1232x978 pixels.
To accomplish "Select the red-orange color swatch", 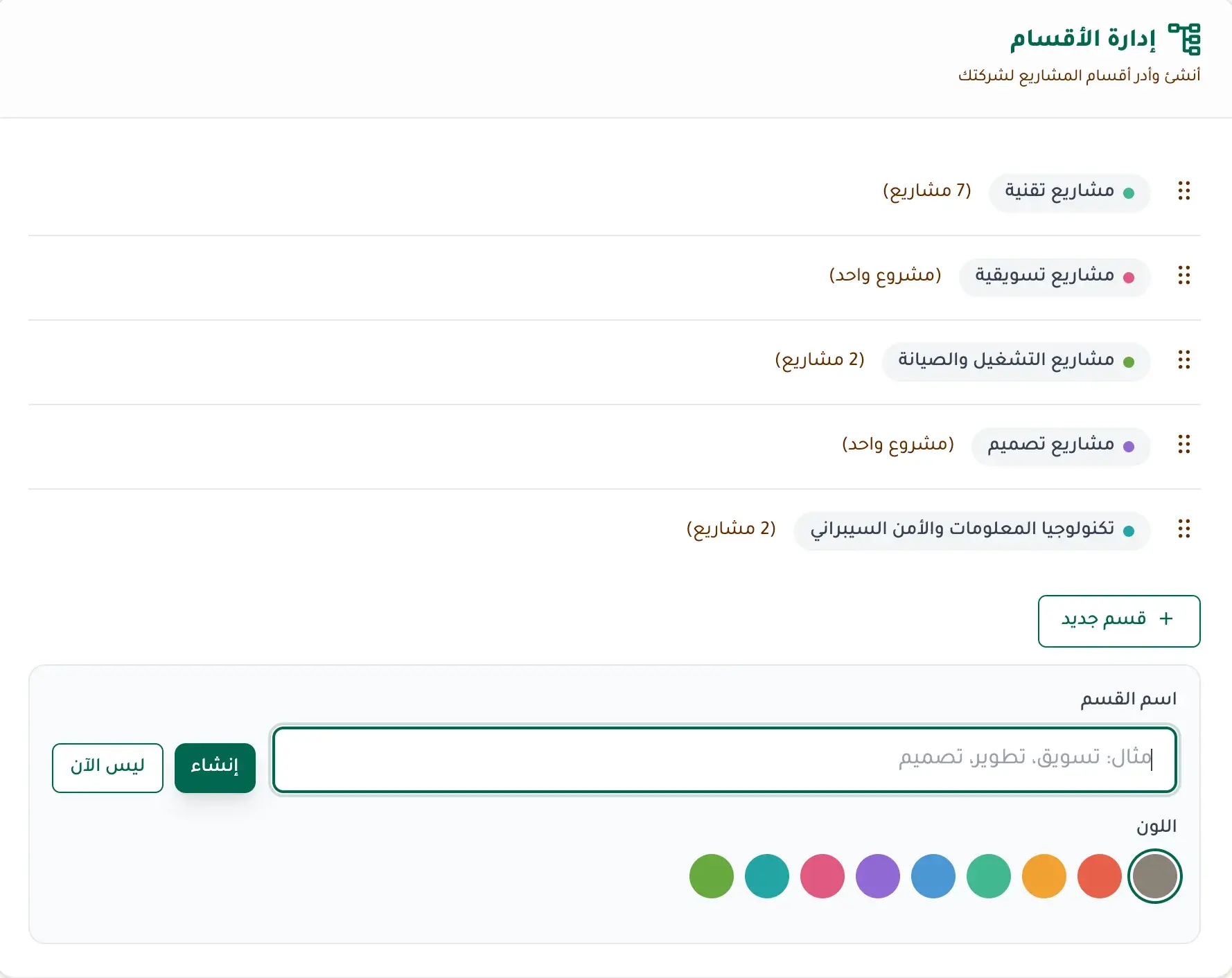I will 1099,876.
